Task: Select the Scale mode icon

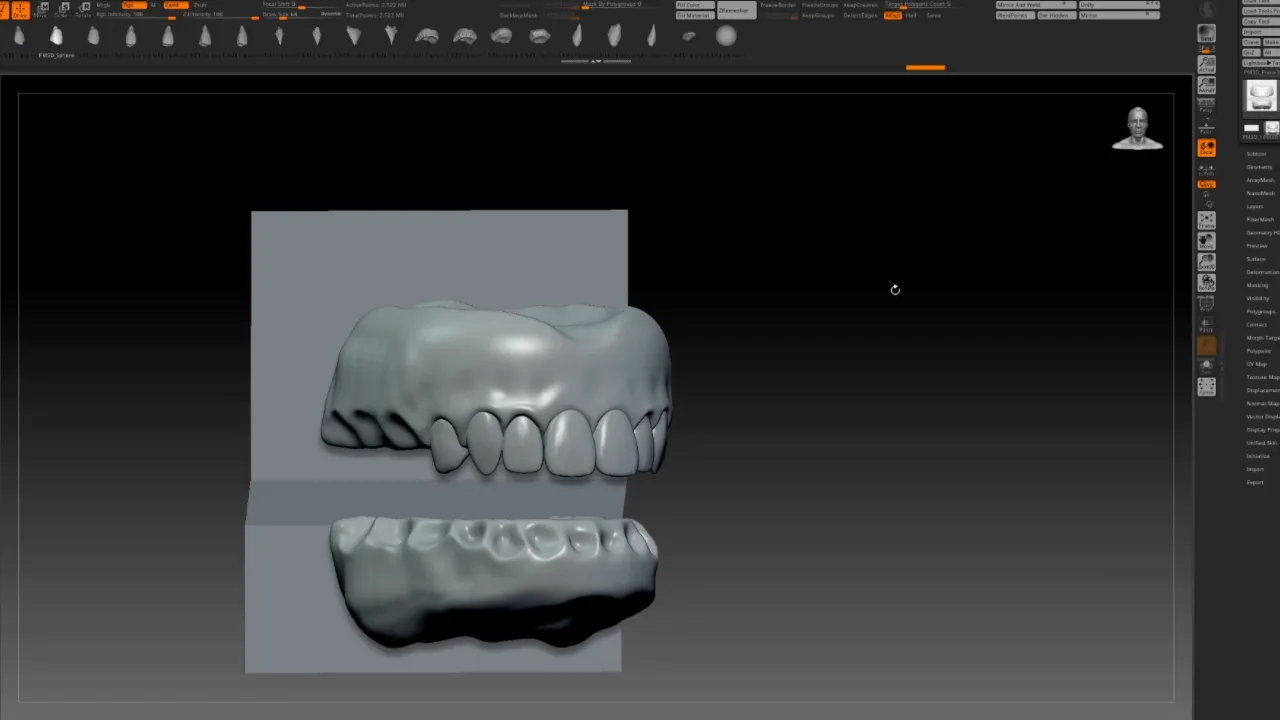Action: [x=62, y=10]
